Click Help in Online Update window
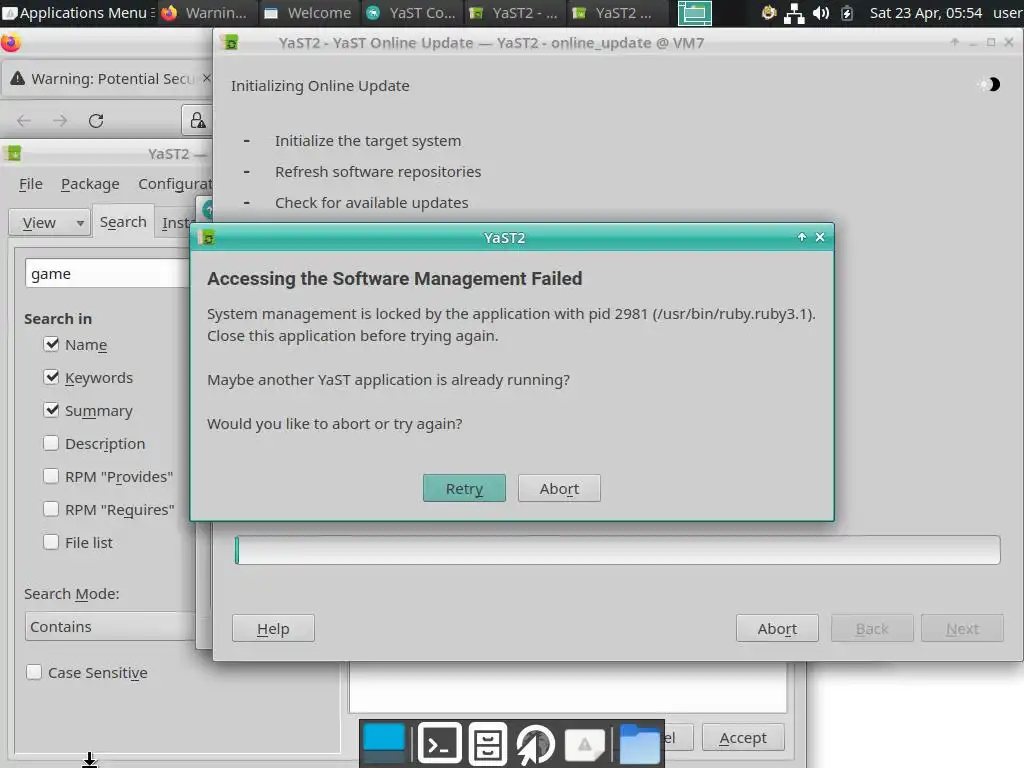The image size is (1024, 768). 273,628
